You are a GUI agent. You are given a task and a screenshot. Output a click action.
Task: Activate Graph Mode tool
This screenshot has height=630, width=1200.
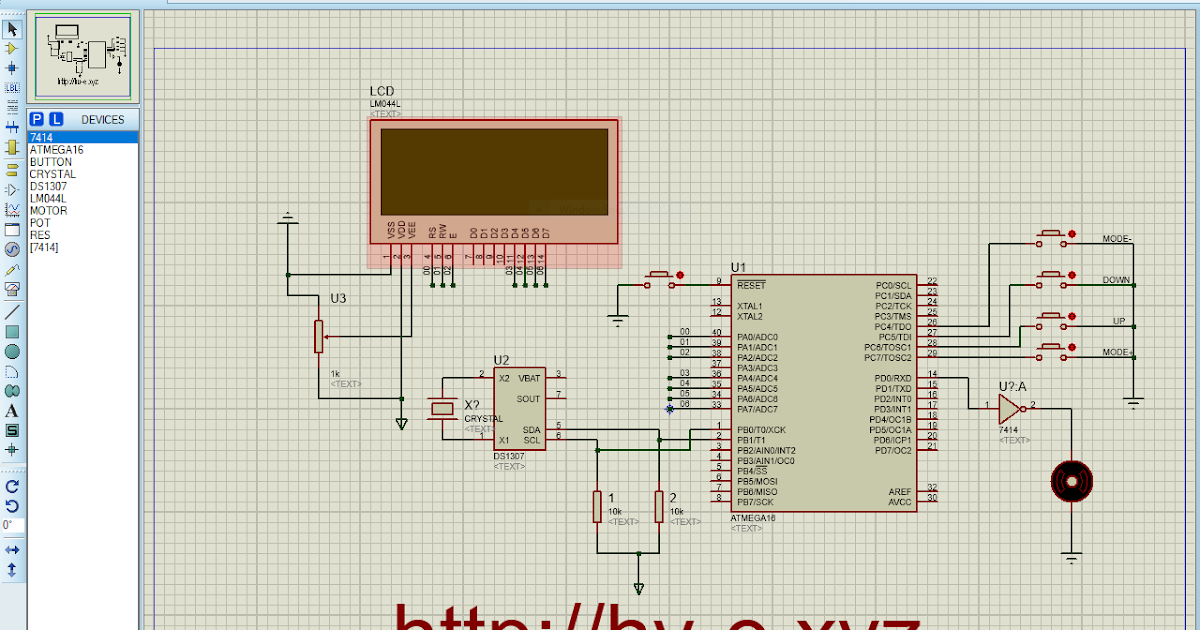12,206
